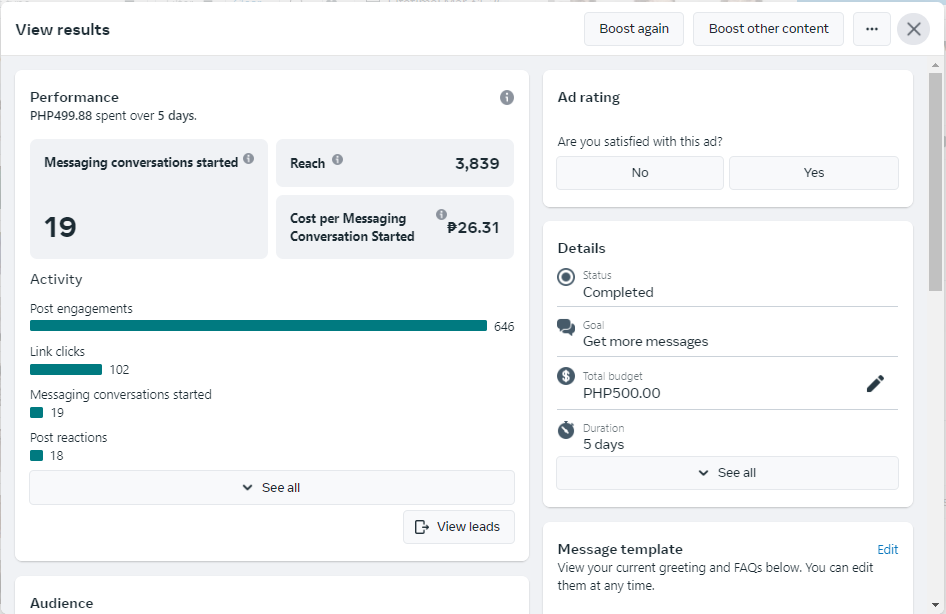Viewport: 946px width, 614px height.
Task: Click Edit link for Message template
Action: tap(888, 549)
